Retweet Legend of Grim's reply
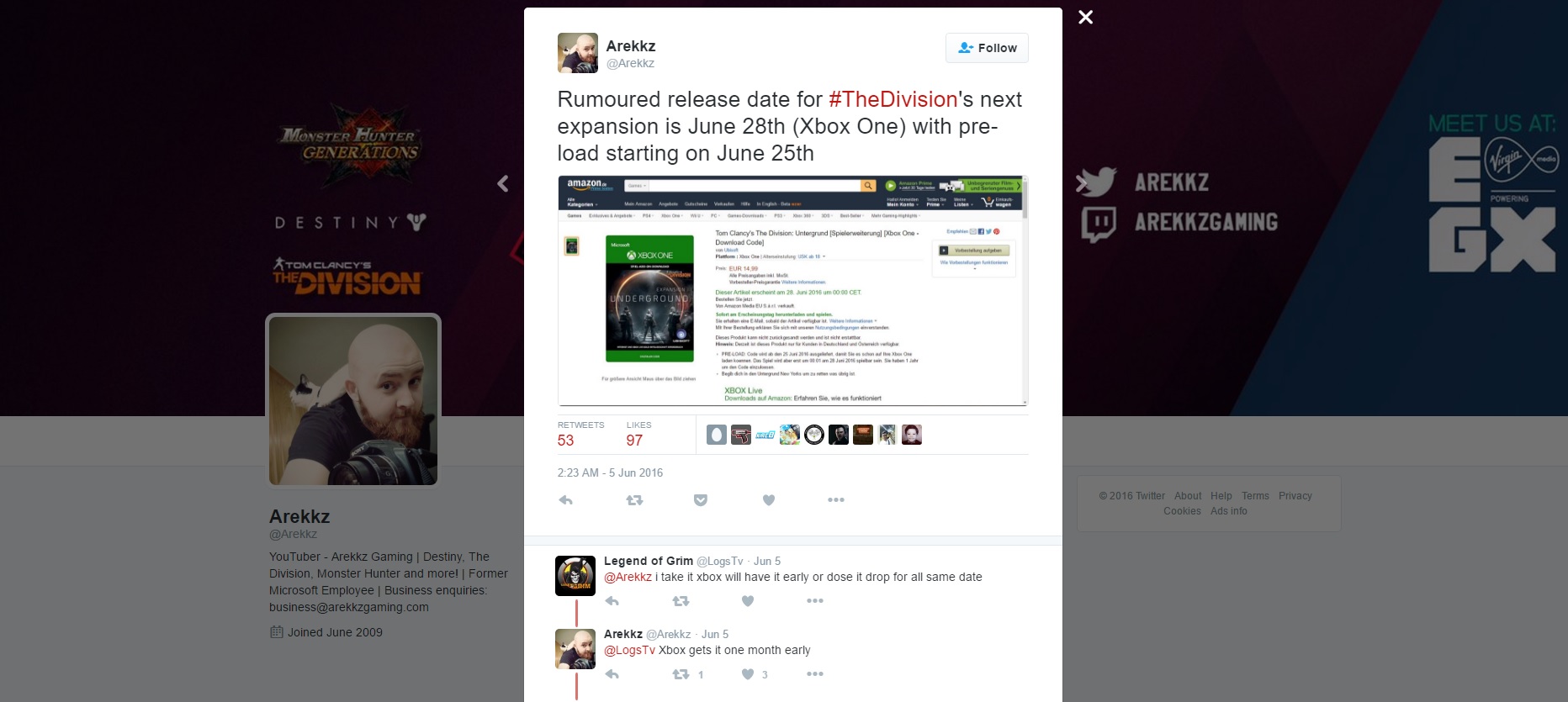Viewport: 1568px width, 702px height. click(681, 601)
